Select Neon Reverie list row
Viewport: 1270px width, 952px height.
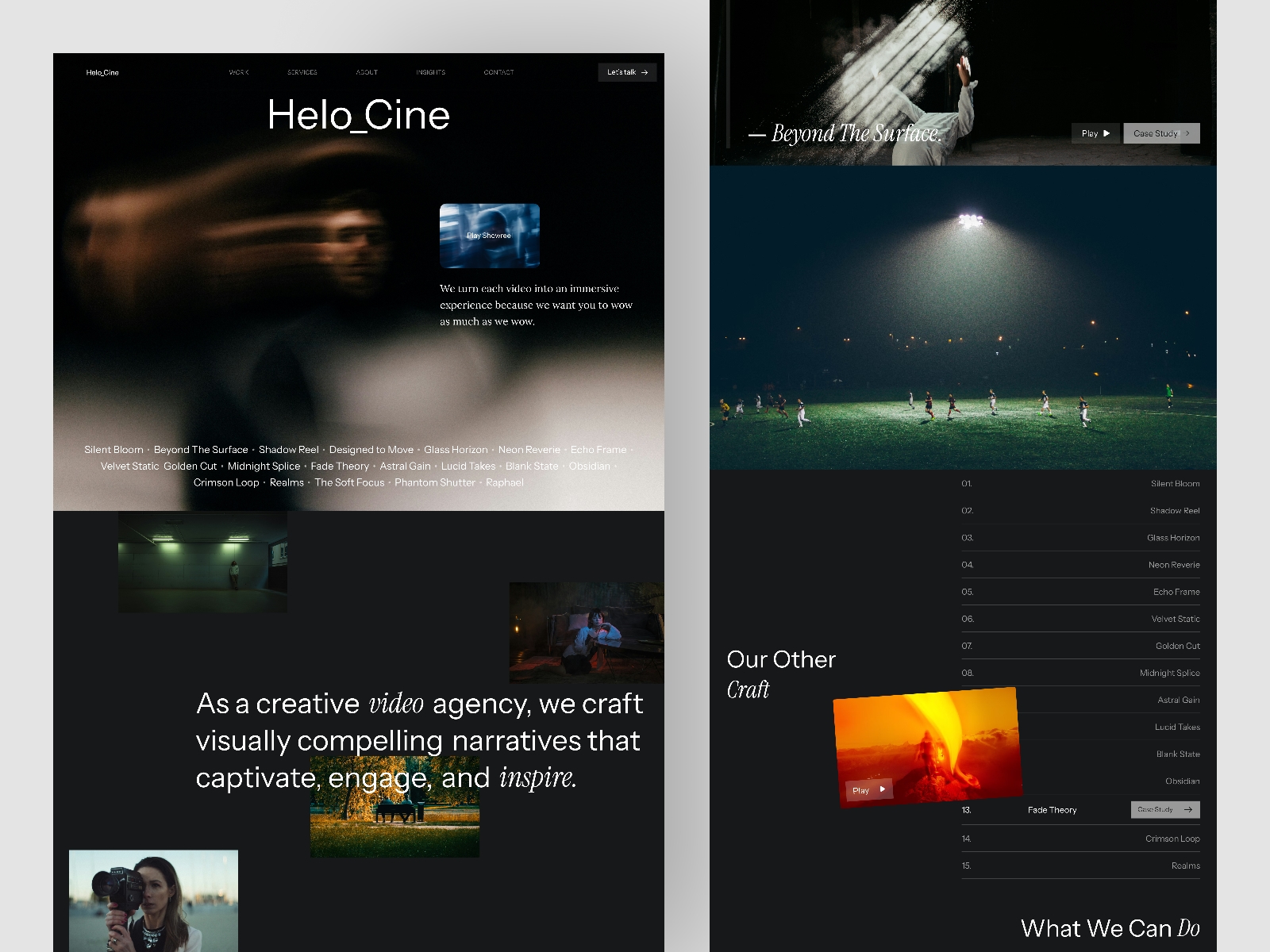click(x=1173, y=565)
